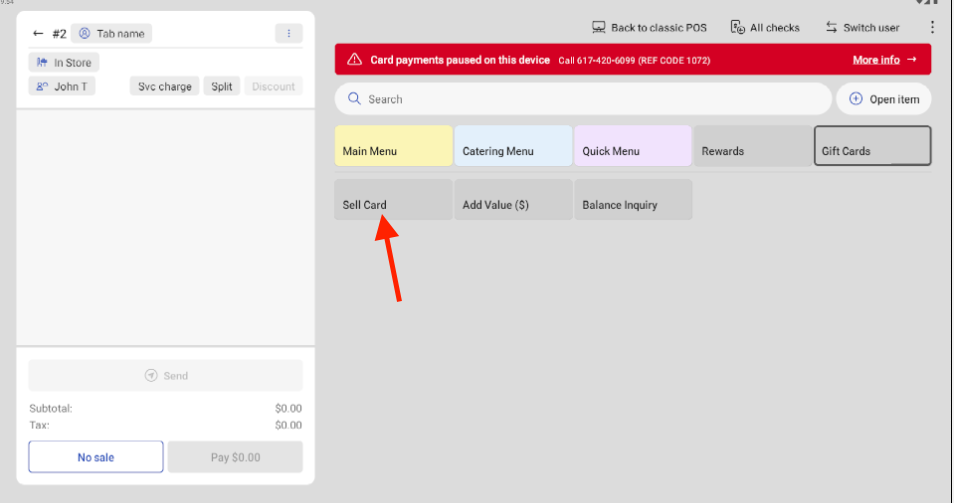The height and width of the screenshot is (503, 954).
Task: Open the Main Menu category
Action: point(394,146)
